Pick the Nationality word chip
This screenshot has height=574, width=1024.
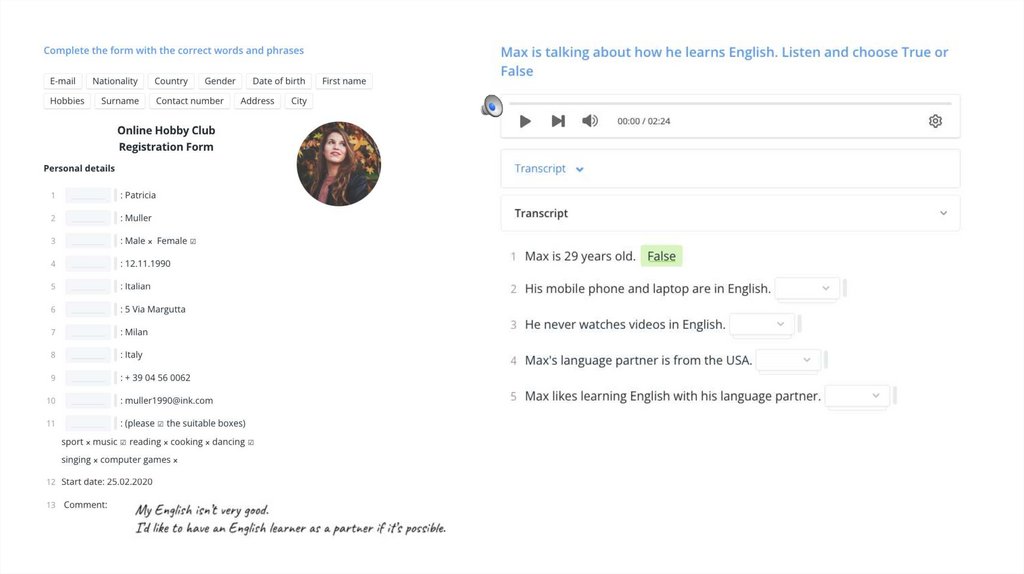115,81
